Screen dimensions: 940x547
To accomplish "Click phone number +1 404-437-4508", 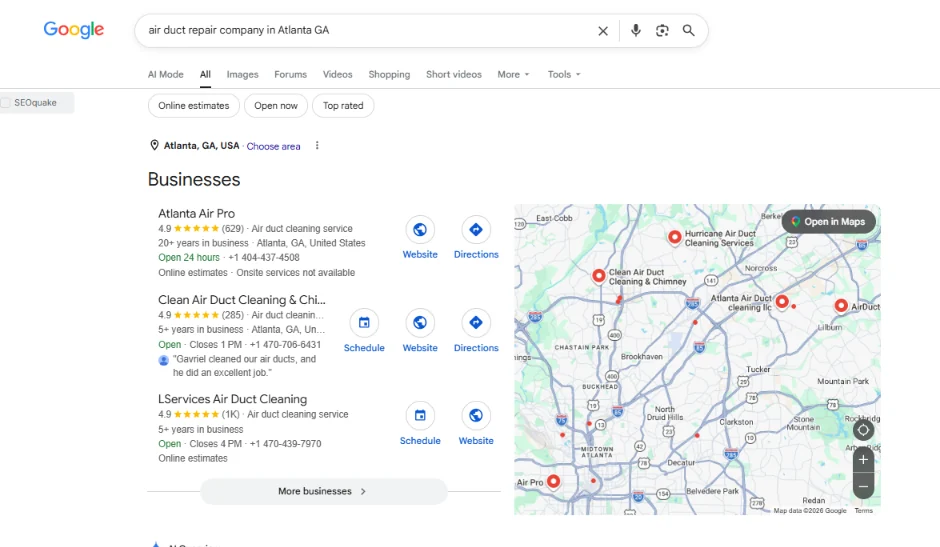I will click(264, 258).
